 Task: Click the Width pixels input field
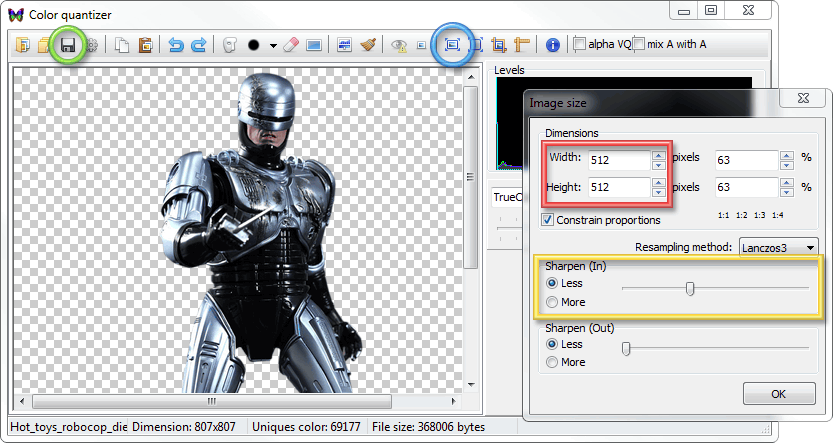pyautogui.click(x=619, y=160)
